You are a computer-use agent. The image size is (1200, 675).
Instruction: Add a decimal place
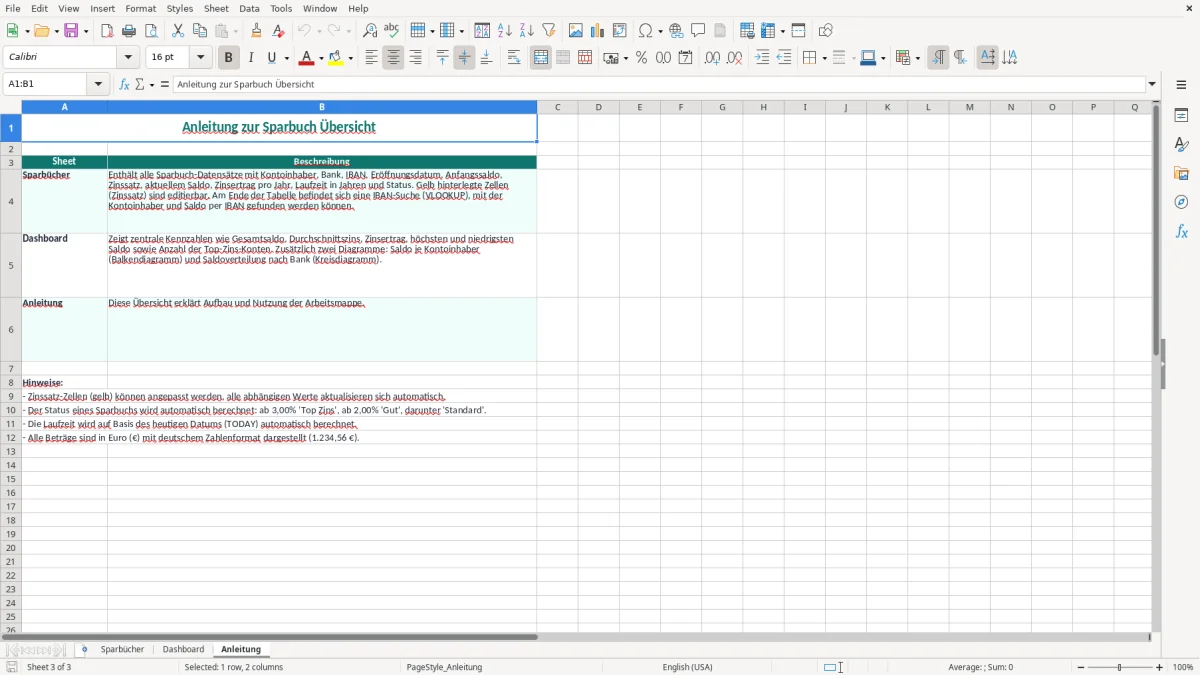(712, 58)
